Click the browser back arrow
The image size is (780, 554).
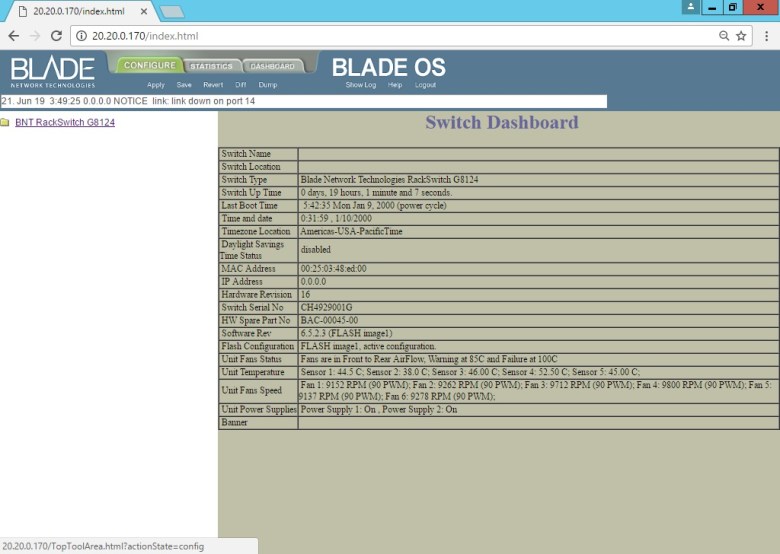[13, 35]
